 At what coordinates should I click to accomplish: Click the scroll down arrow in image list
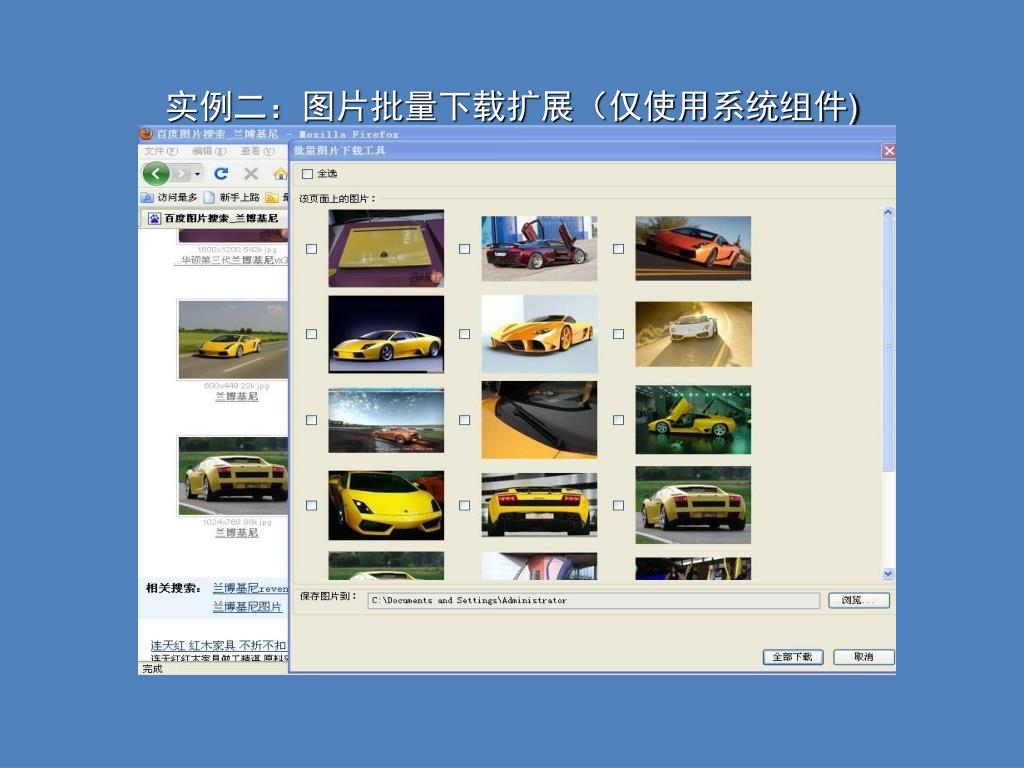click(888, 573)
